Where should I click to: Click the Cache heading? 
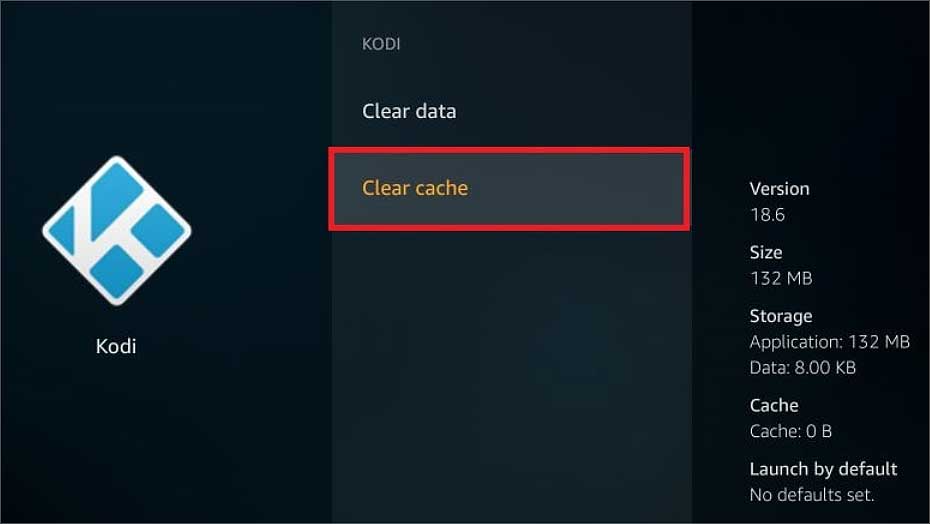pyautogui.click(x=773, y=405)
